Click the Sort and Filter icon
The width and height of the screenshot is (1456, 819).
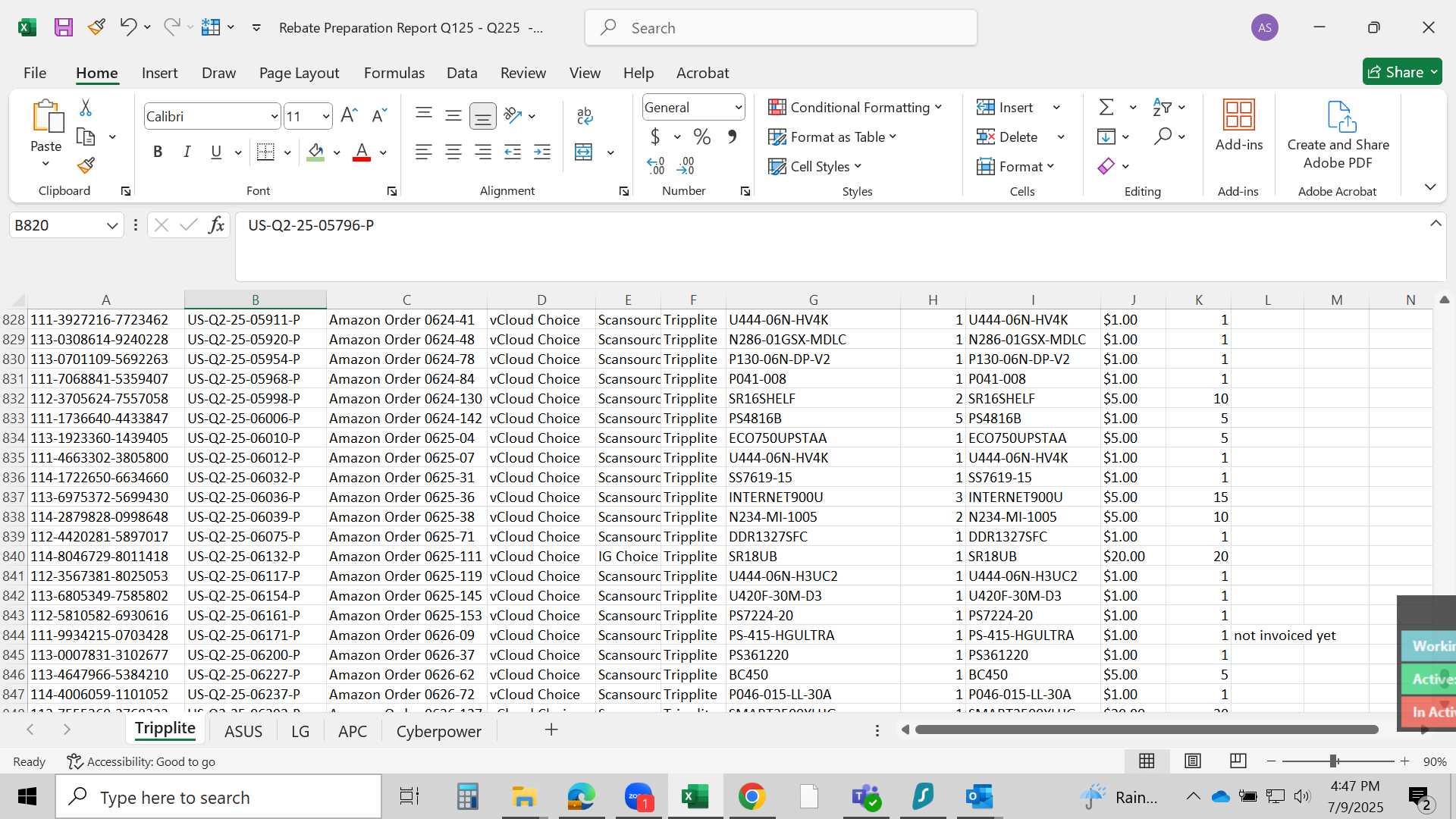(x=1162, y=107)
